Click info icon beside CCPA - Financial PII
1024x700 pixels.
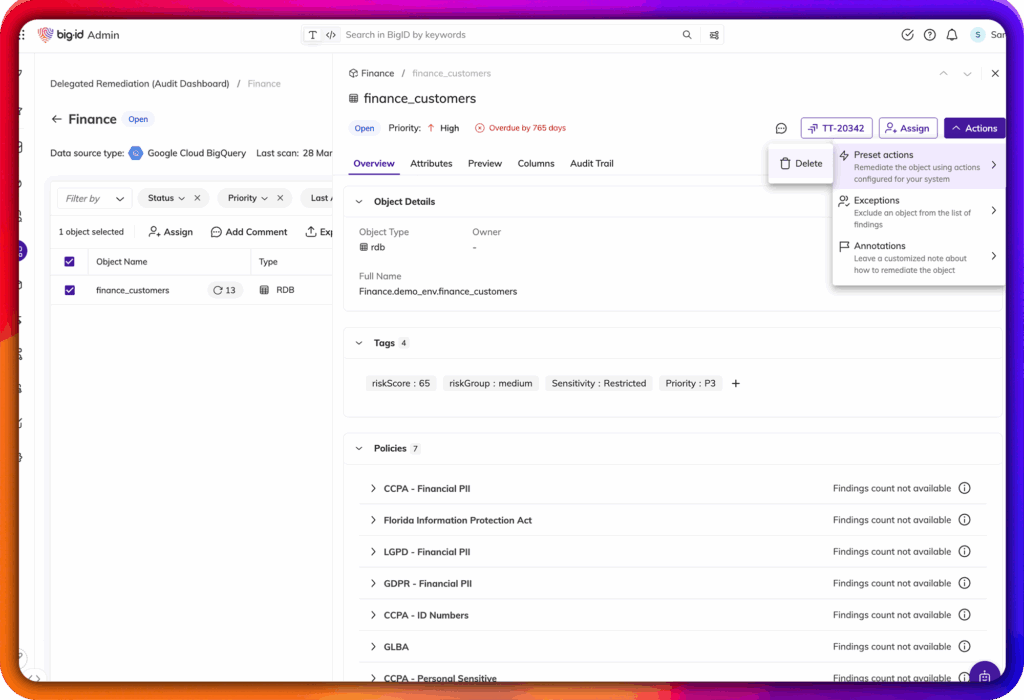[x=964, y=489]
